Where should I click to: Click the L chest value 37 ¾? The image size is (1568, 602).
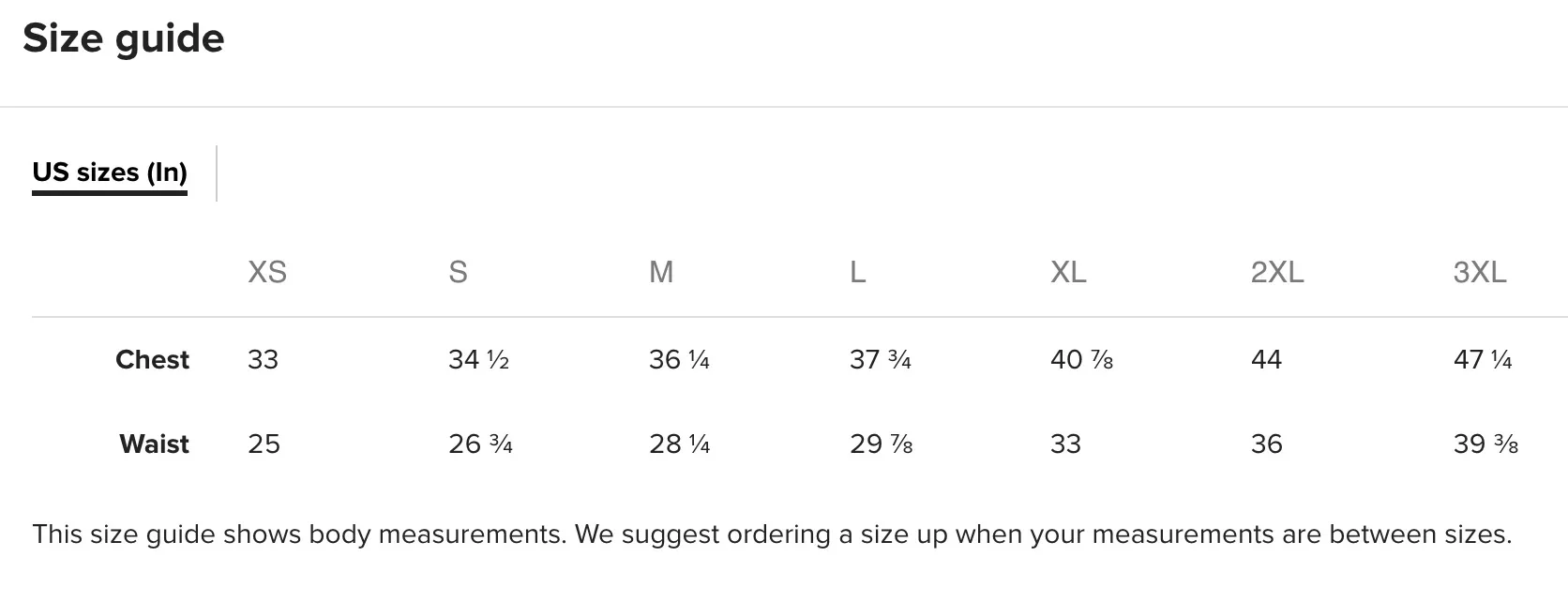point(880,360)
